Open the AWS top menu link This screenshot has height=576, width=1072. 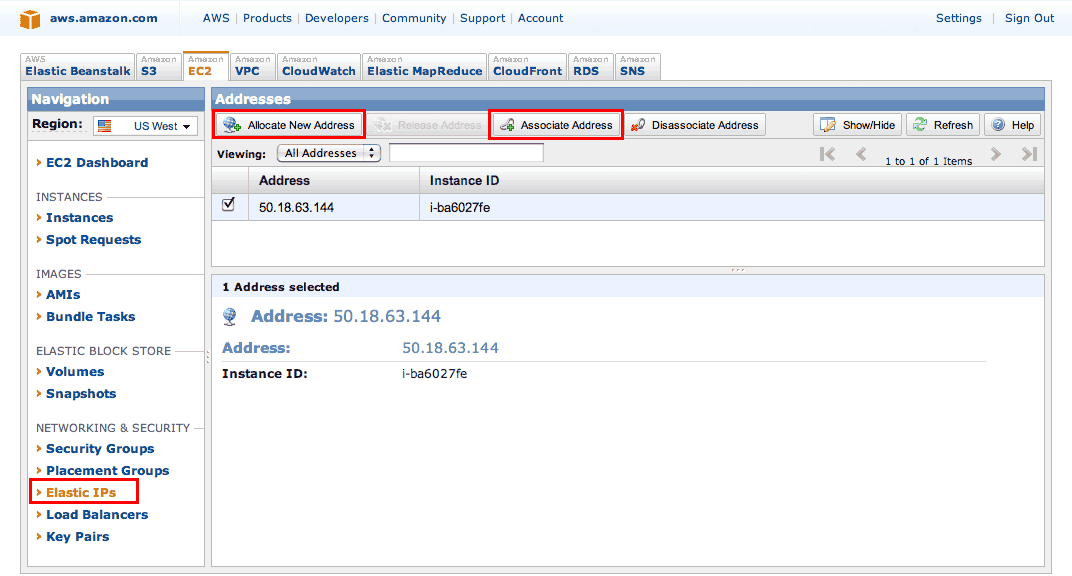[216, 18]
